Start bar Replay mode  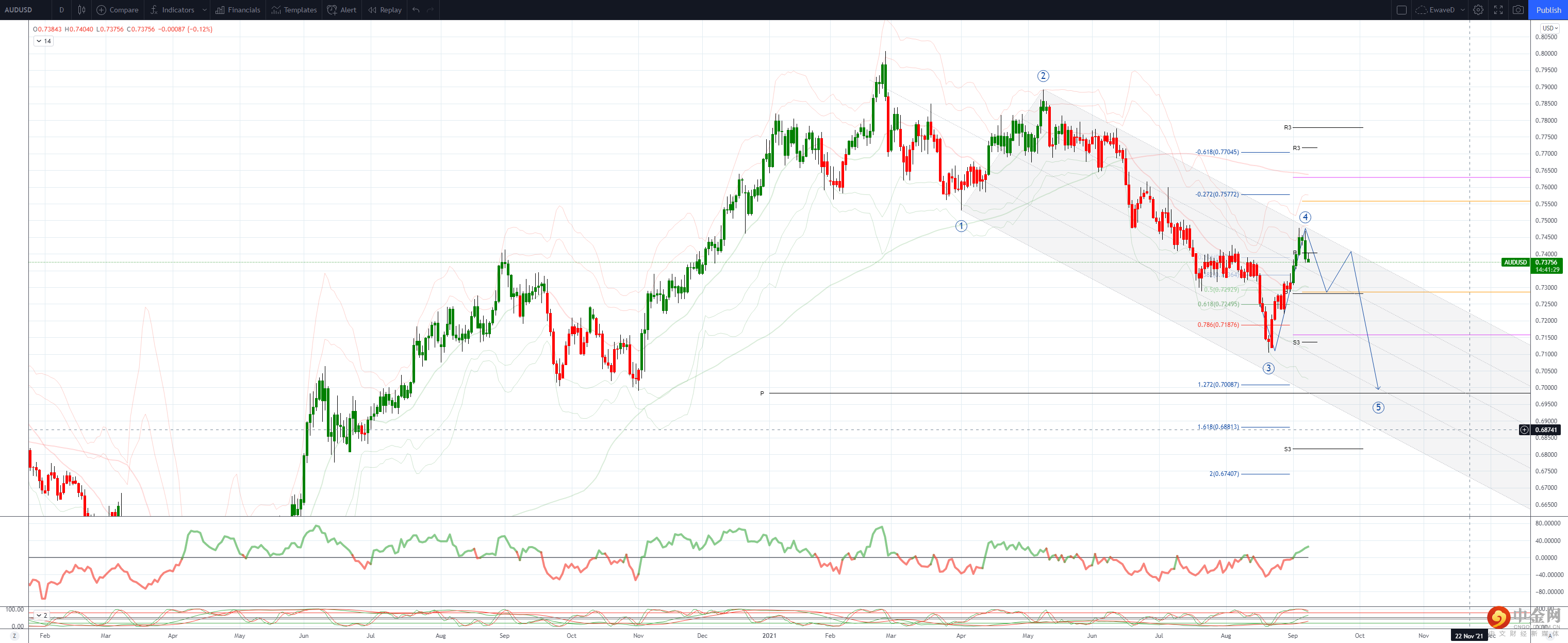385,10
